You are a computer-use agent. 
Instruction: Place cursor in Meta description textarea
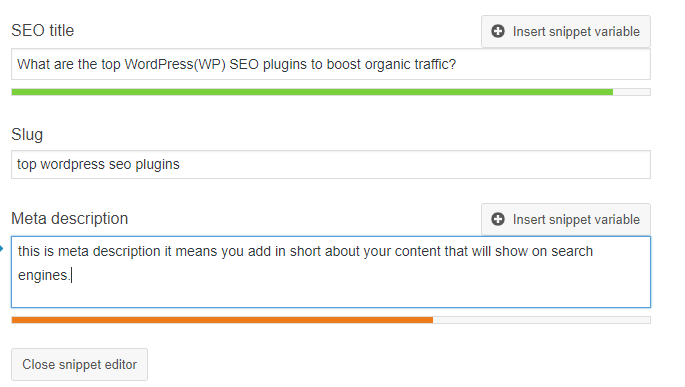click(x=331, y=272)
